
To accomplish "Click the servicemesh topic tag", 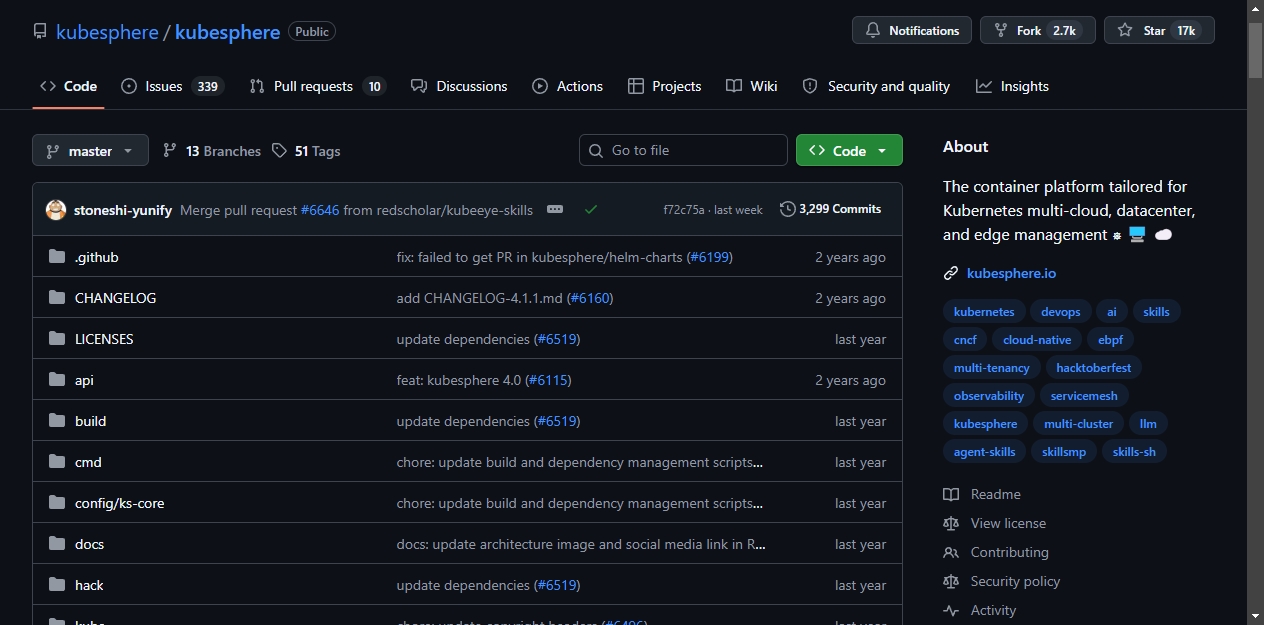I will 1084,396.
